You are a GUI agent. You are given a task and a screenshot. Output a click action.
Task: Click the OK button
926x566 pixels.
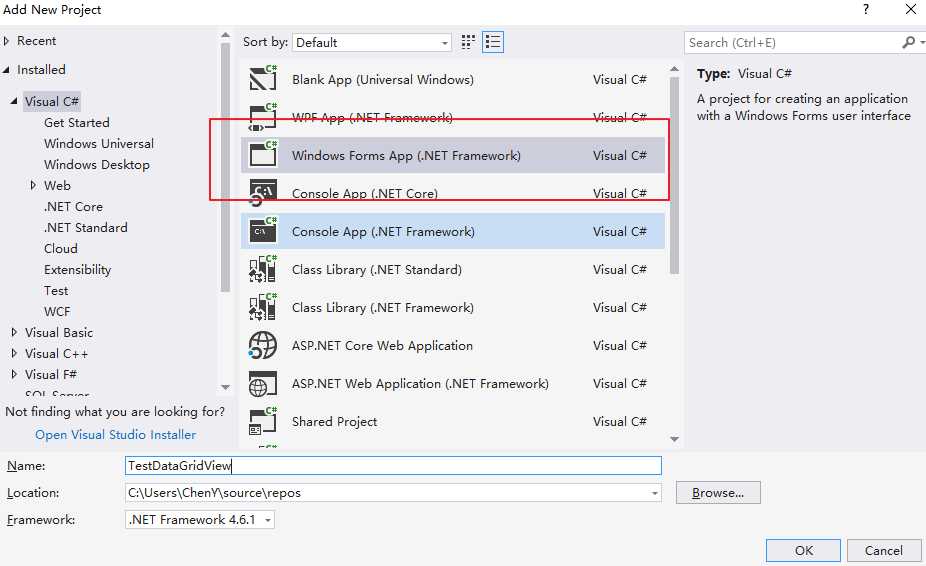coord(803,551)
